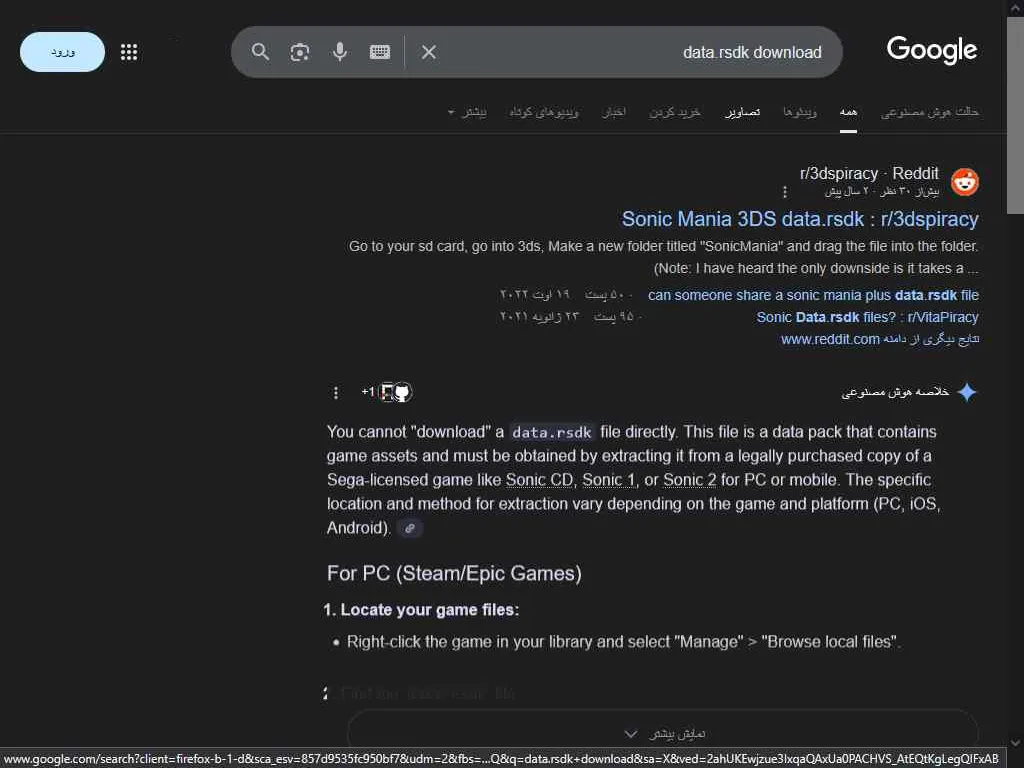Open 'Sonic Mania 3DS data.rsdk' result

[x=800, y=219]
